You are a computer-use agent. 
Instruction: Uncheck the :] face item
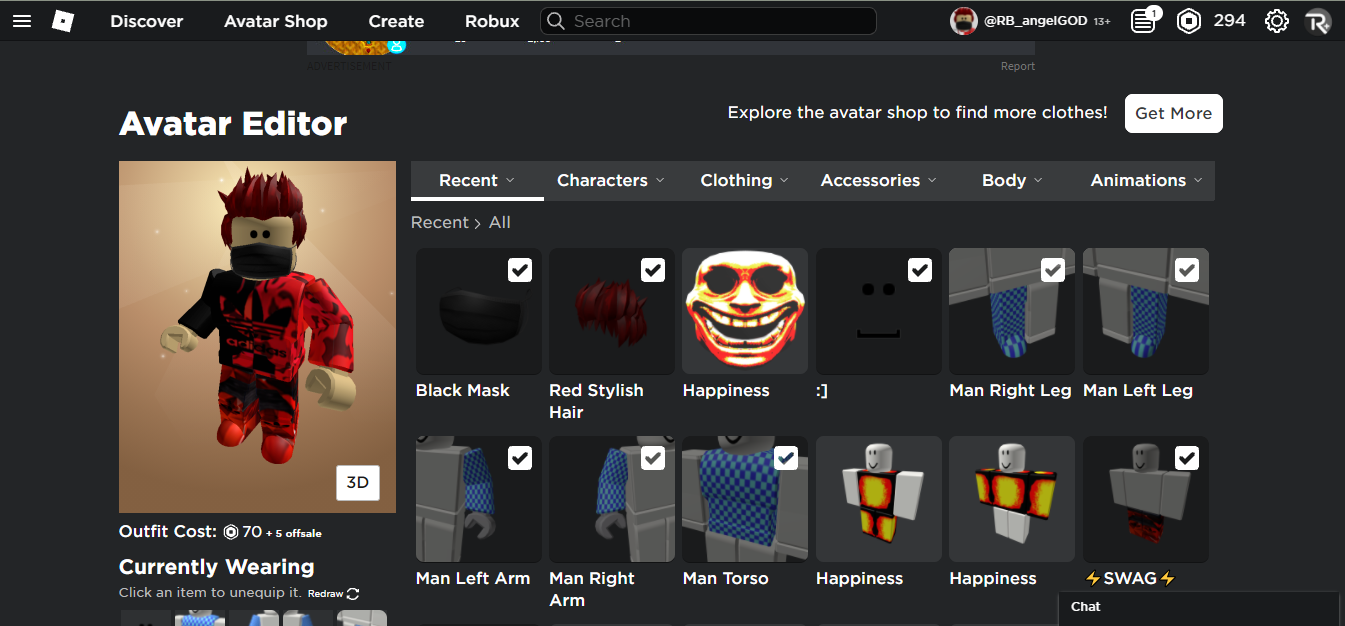point(920,270)
